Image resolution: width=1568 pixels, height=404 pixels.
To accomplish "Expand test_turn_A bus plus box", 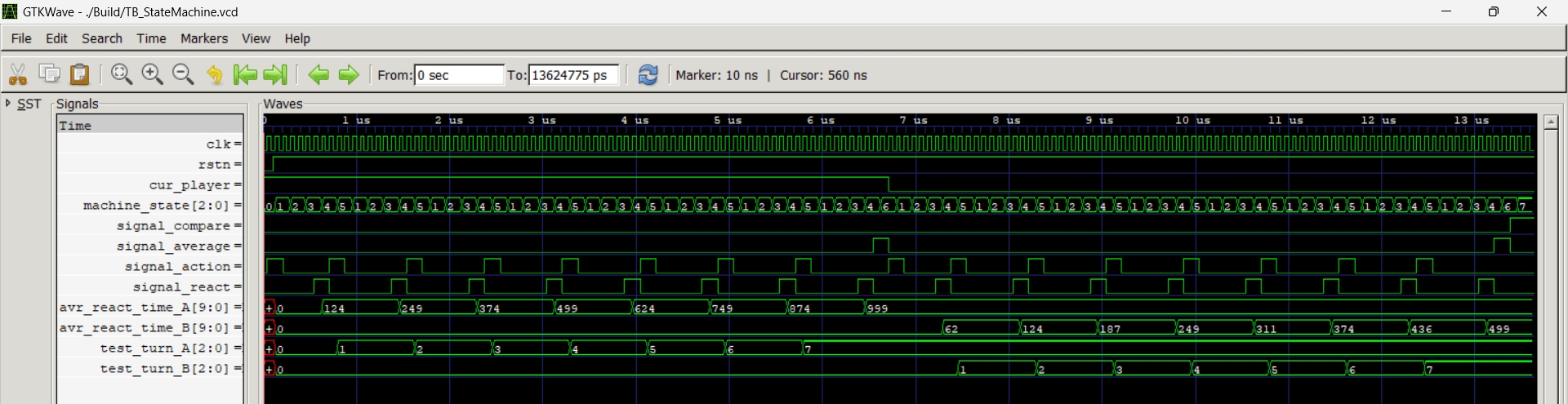I will 269,349.
